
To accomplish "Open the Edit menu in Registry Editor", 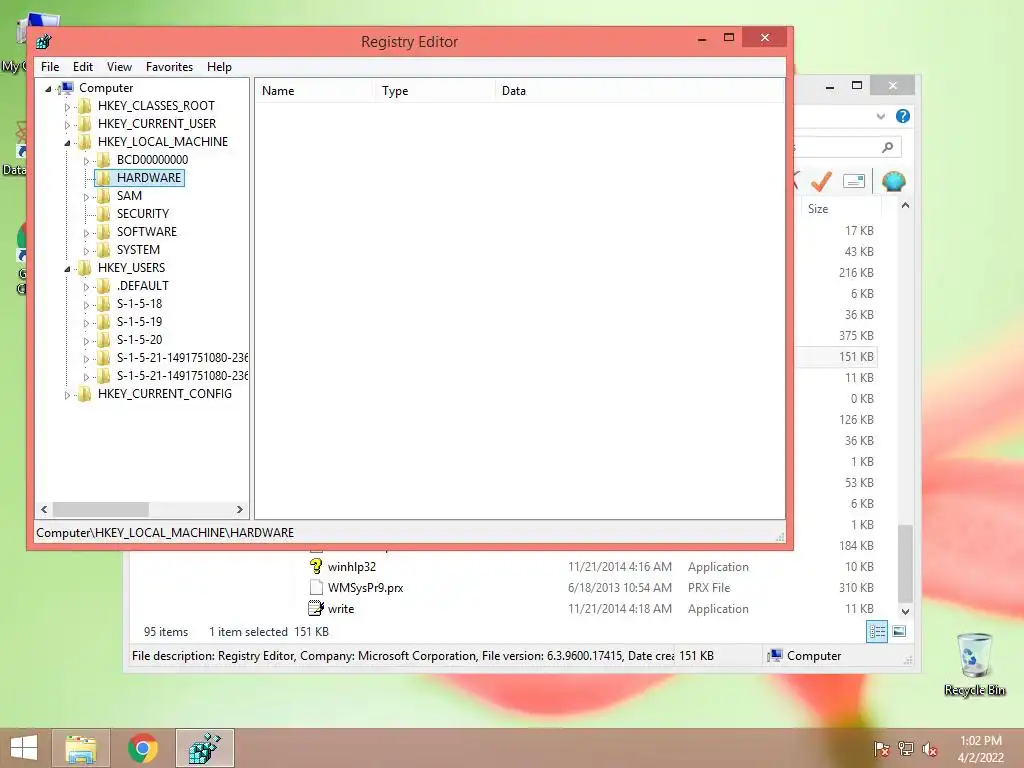I will tap(83, 67).
